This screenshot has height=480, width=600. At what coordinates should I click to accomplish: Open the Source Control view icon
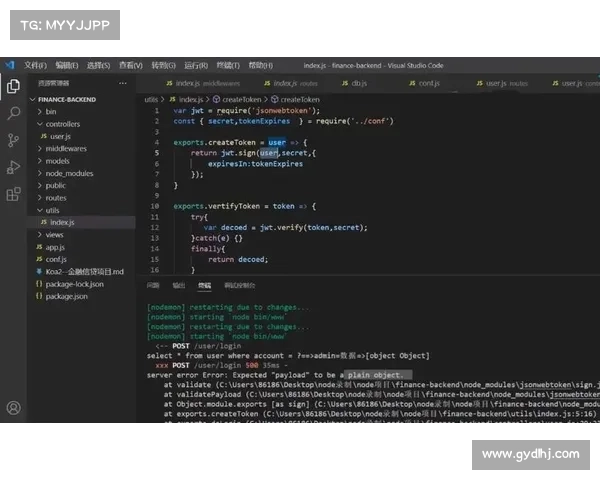point(13,140)
